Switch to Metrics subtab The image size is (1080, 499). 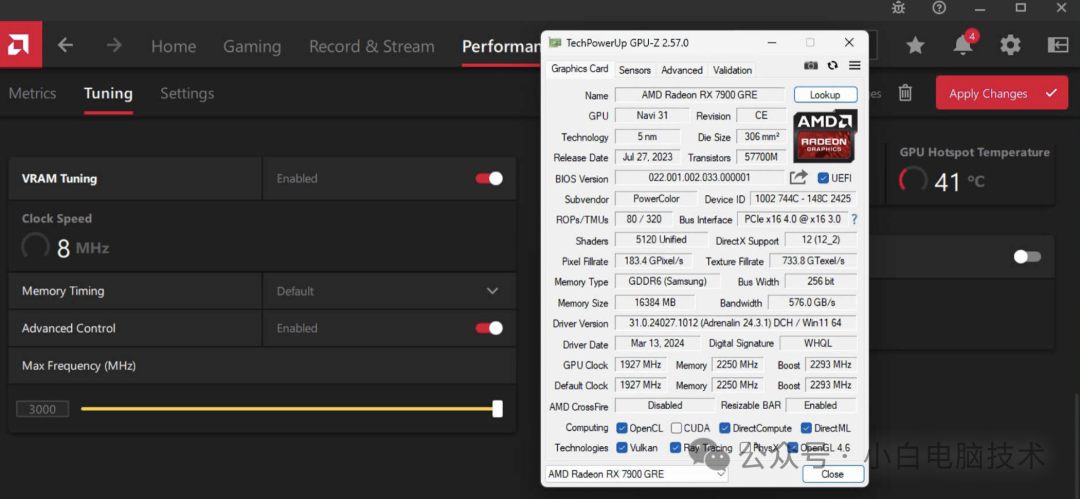tap(32, 93)
